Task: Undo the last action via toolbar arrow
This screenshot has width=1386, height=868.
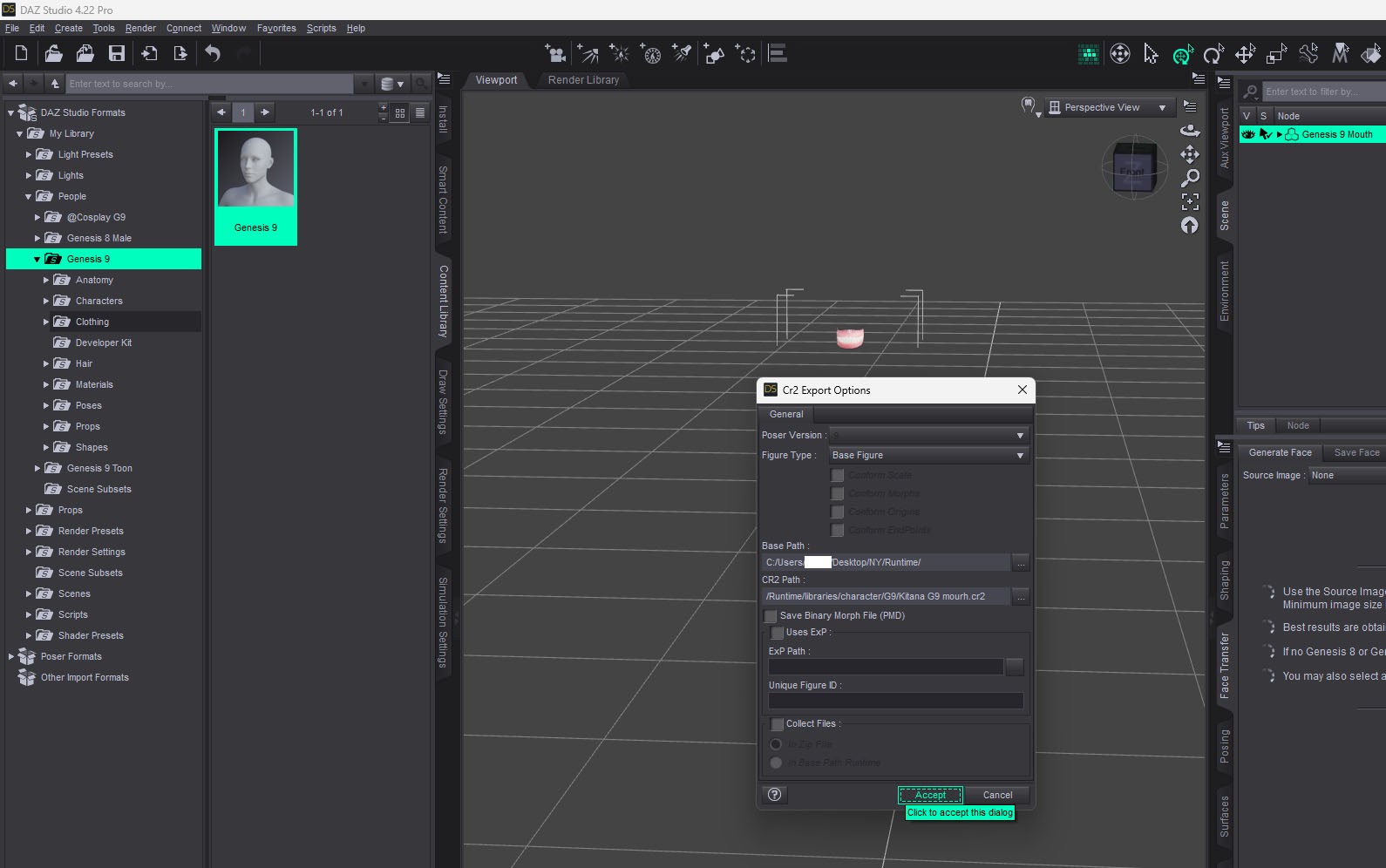Action: tap(213, 54)
